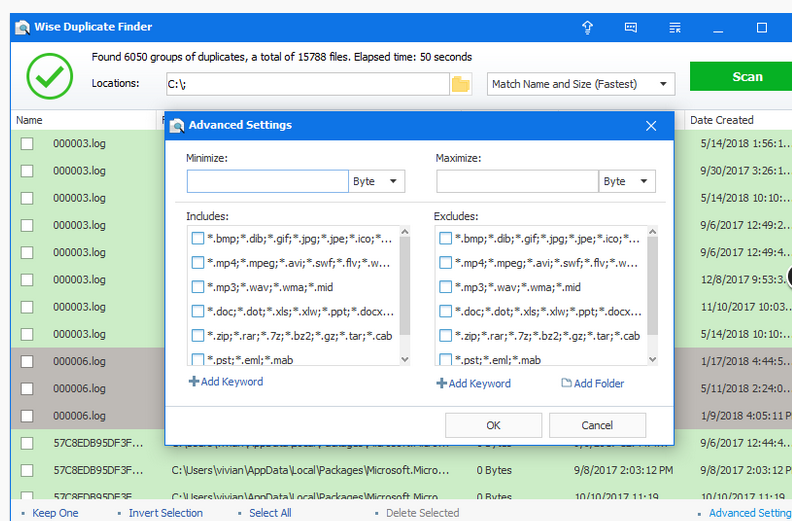Check document formats *.doc in Excludes list

point(445,311)
